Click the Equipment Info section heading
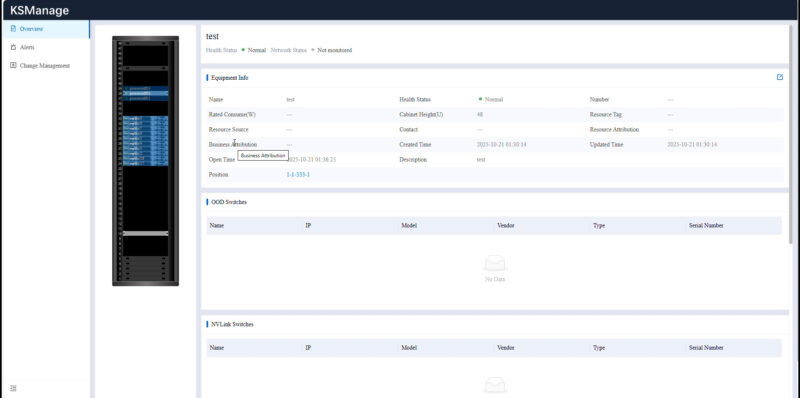Image resolution: width=800 pixels, height=398 pixels. click(x=230, y=78)
